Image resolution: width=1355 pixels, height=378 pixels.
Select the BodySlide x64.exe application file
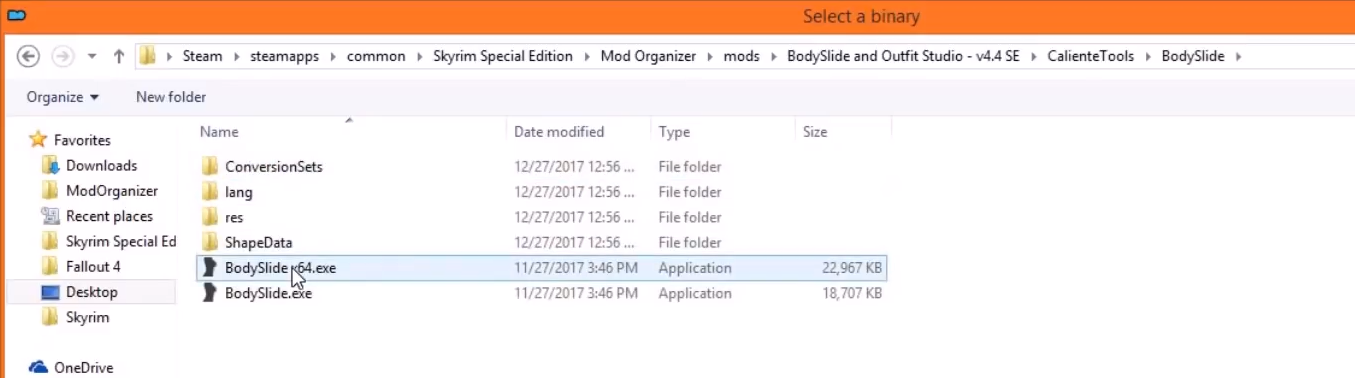point(541,268)
